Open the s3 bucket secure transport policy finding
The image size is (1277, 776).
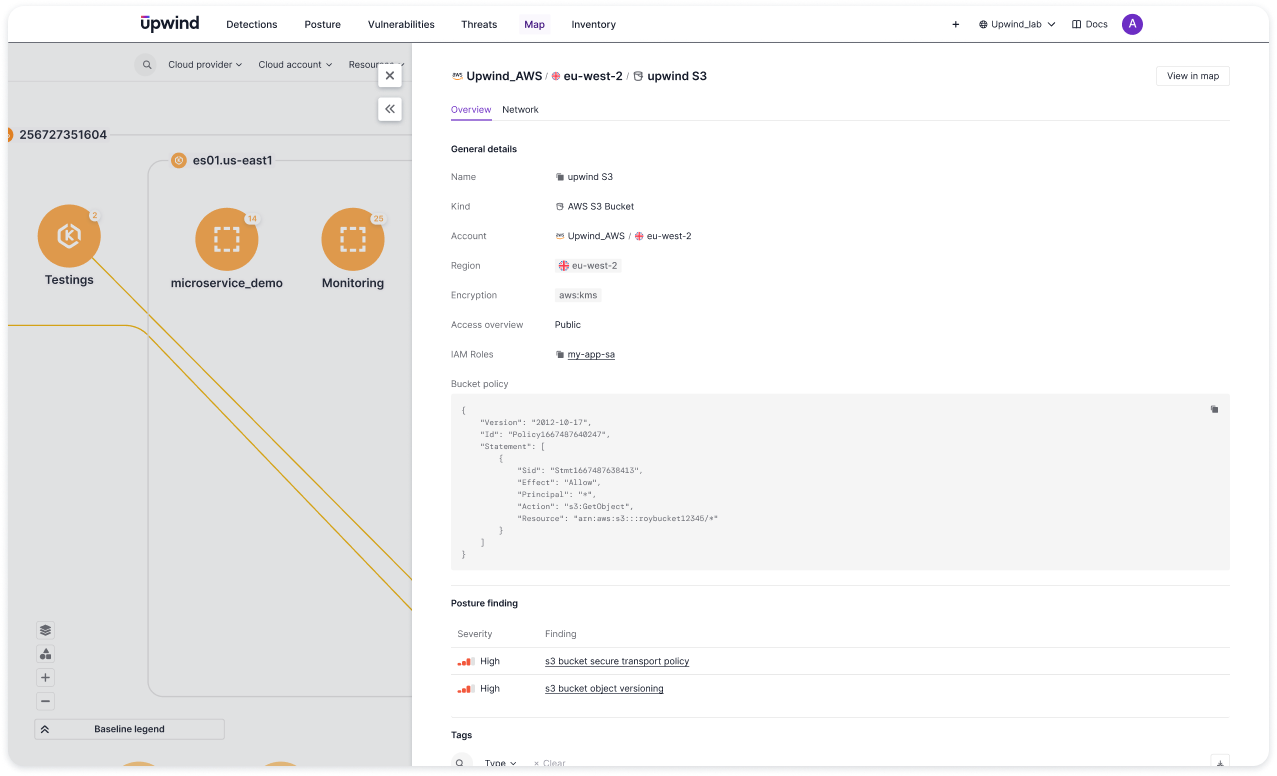pos(617,661)
